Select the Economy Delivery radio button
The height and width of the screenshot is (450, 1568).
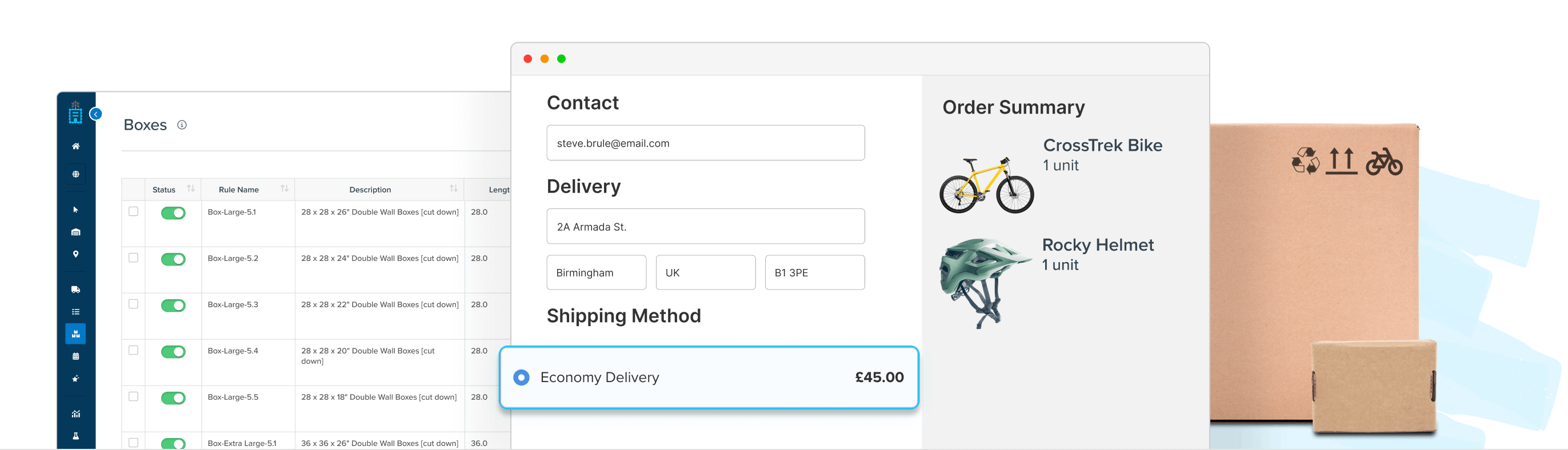click(521, 377)
